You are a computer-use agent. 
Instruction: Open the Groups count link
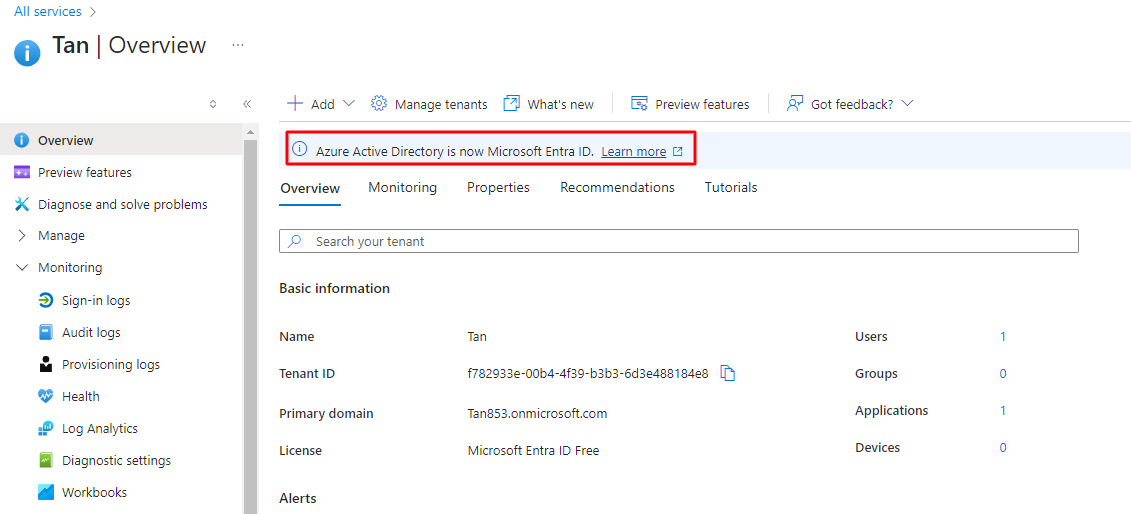(1003, 373)
